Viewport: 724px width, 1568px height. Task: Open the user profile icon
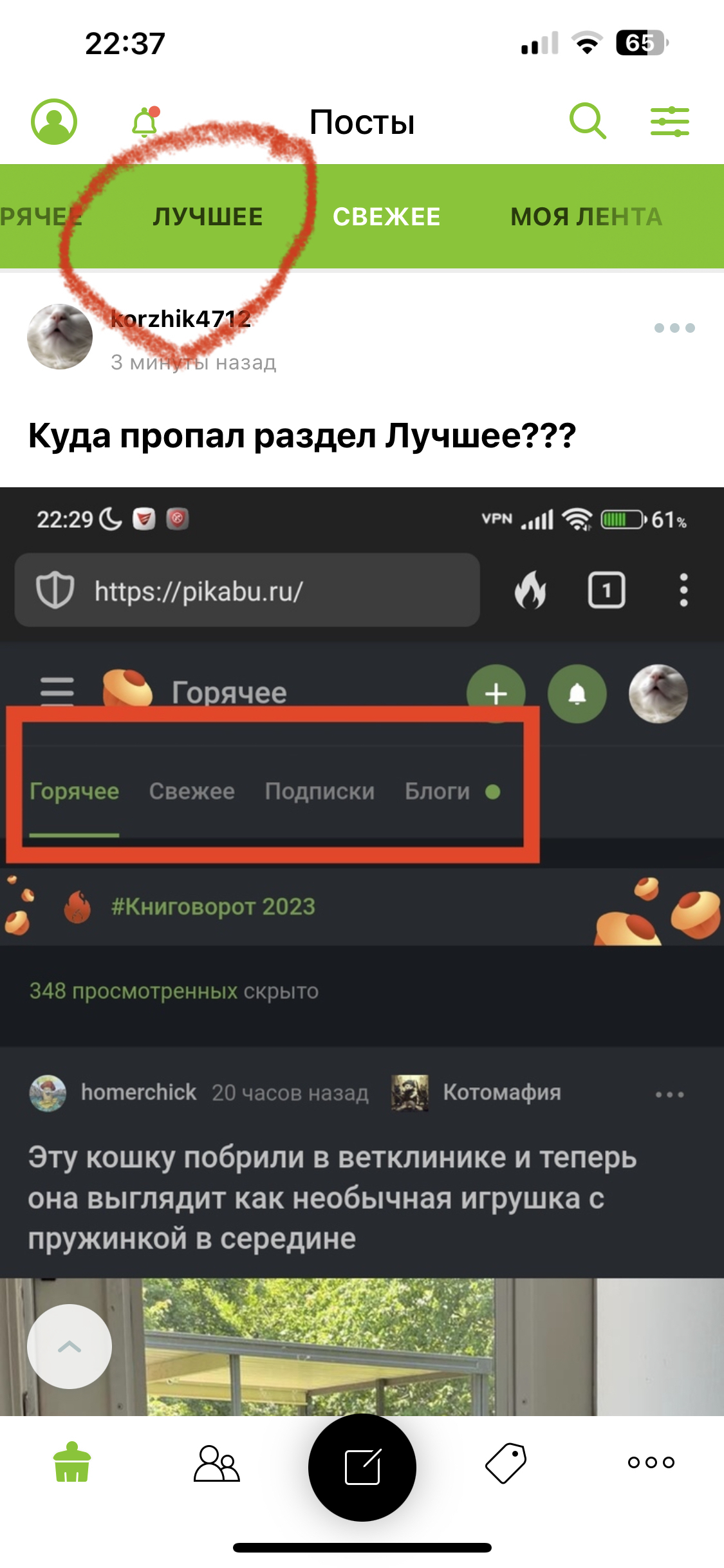pyautogui.click(x=54, y=122)
